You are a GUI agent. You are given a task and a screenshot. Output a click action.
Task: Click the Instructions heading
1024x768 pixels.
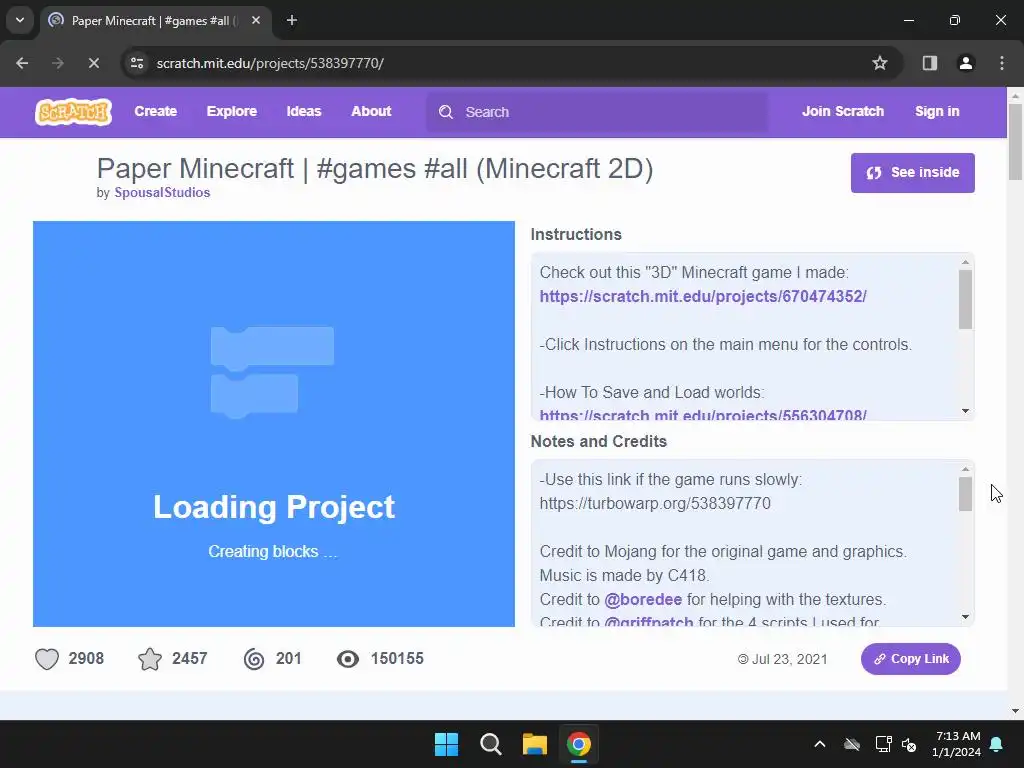tap(576, 234)
